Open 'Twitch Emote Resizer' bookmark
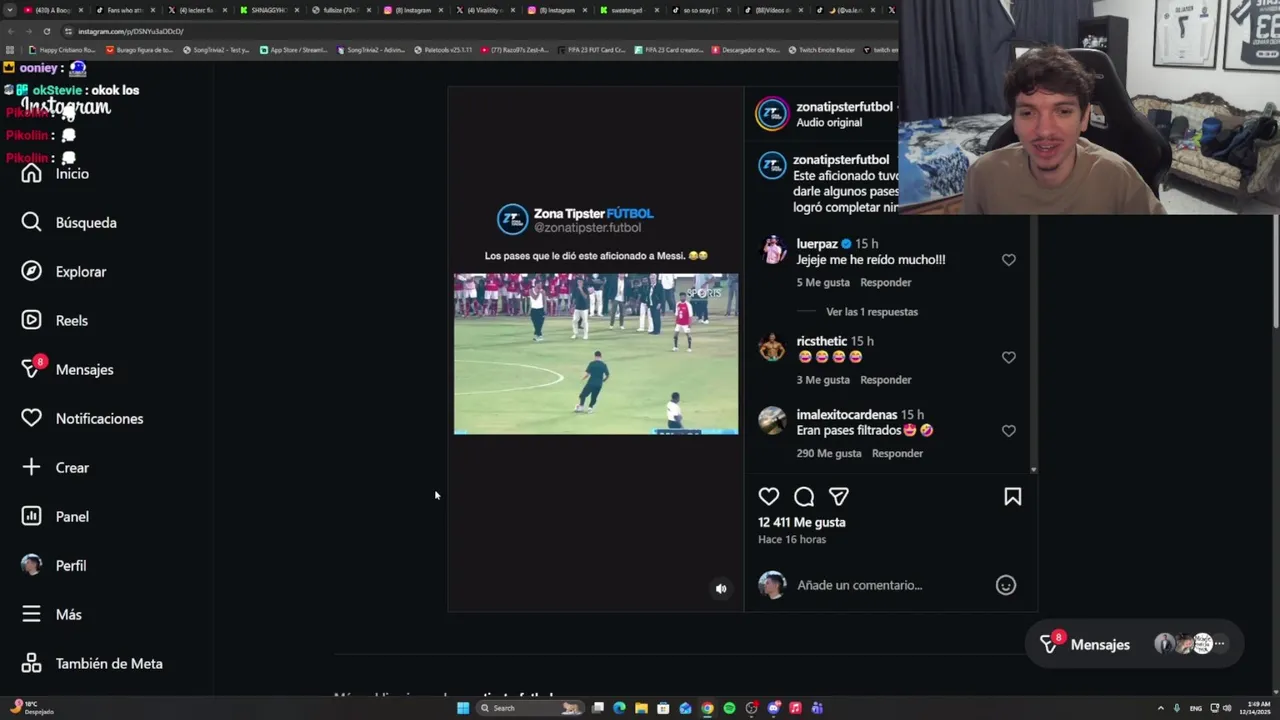1280x720 pixels. (x=821, y=50)
